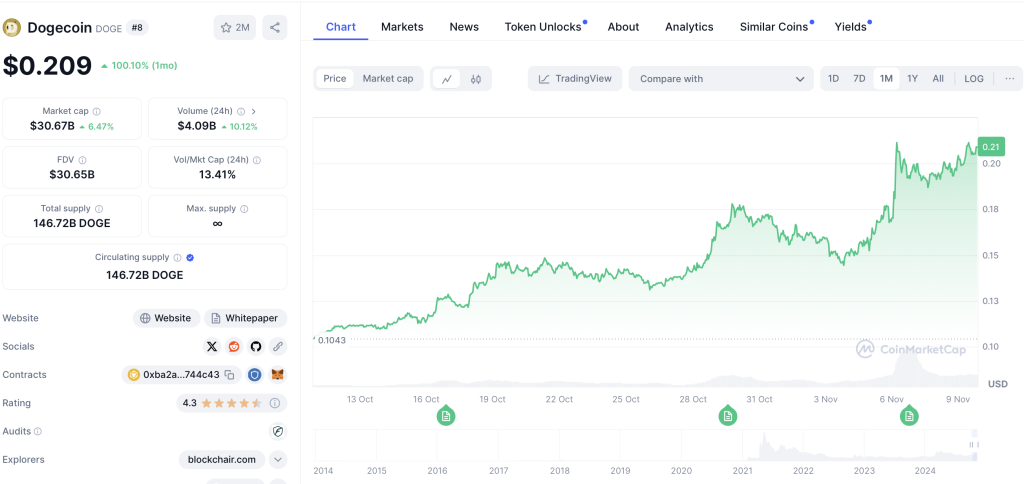Add Dogecoin to watchlist via star button

tap(235, 27)
